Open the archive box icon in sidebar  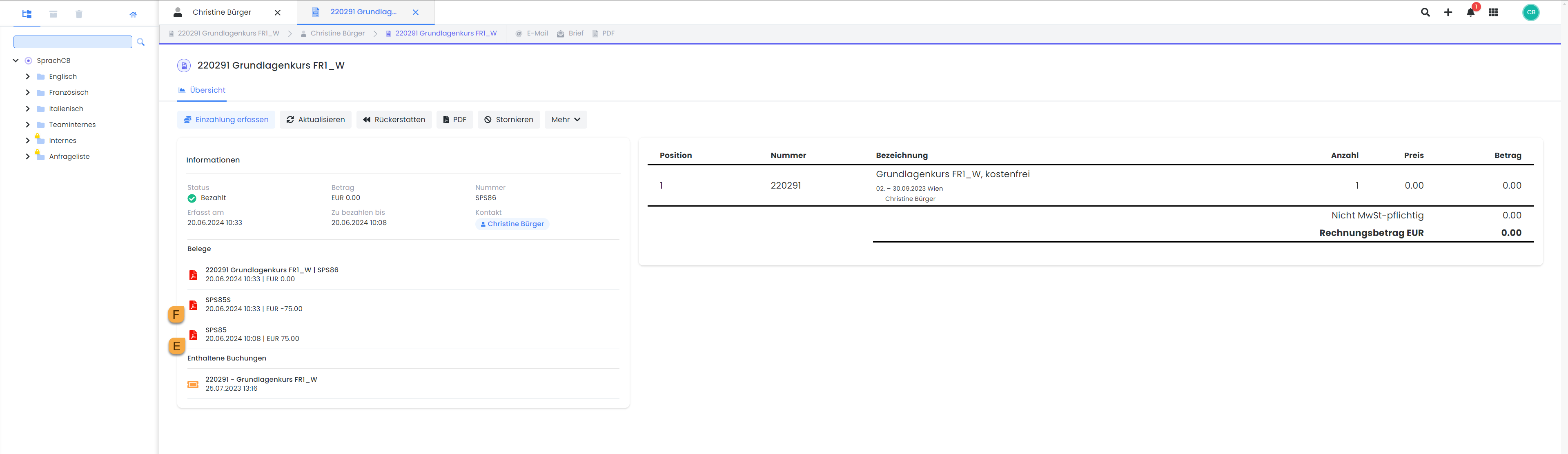pos(53,14)
